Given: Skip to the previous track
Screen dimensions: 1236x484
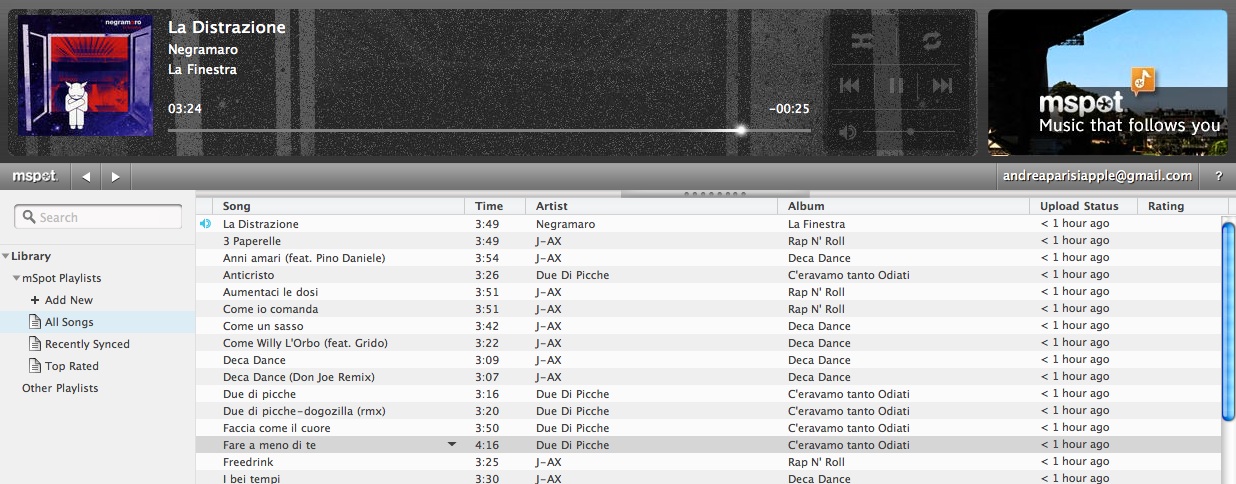Looking at the screenshot, I should [x=850, y=86].
